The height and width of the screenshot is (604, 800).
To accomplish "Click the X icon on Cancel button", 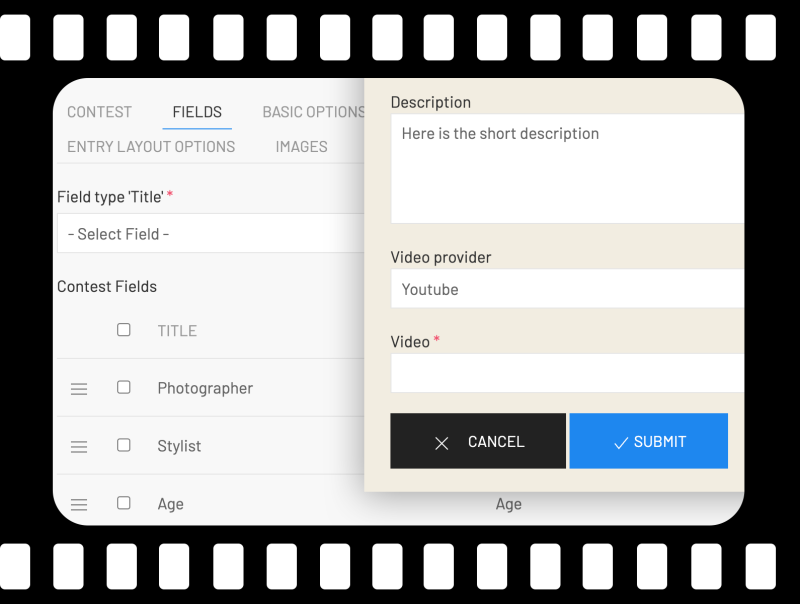I will click(441, 442).
